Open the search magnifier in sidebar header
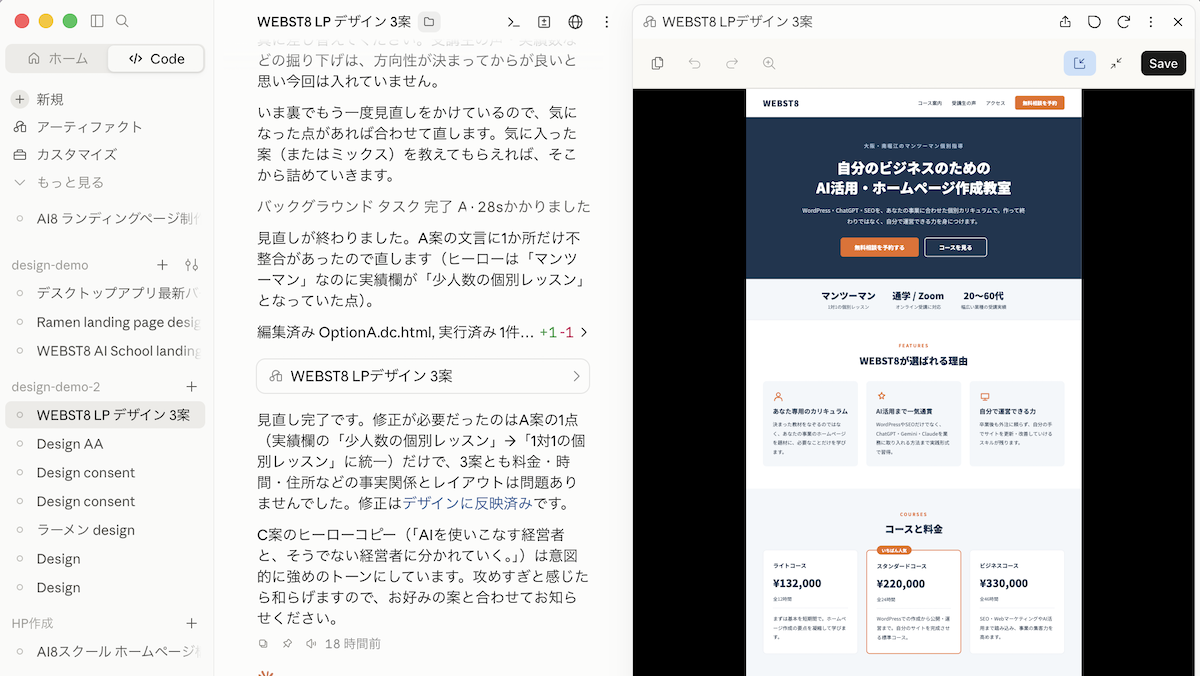1200x676 pixels. click(122, 21)
